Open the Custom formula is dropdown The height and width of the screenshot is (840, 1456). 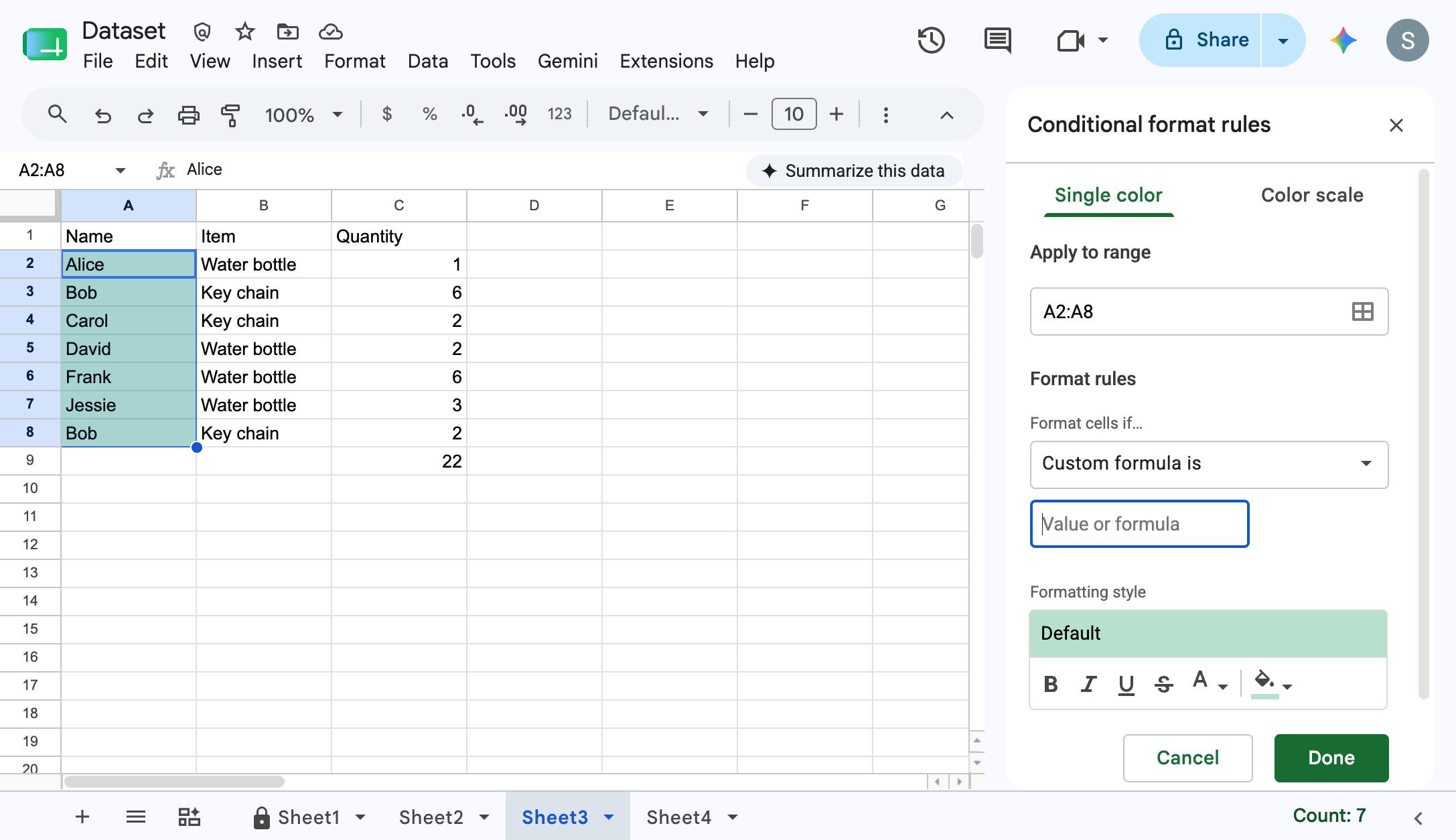point(1209,464)
